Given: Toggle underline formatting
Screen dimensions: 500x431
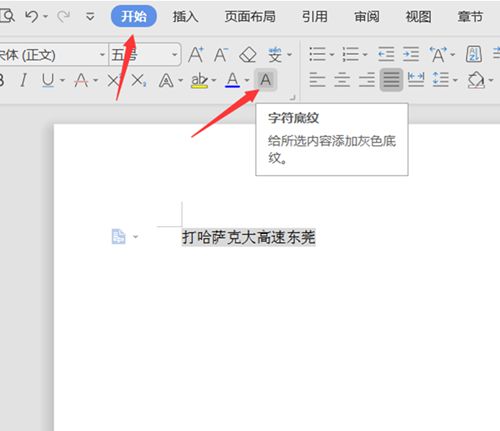Looking at the screenshot, I should (48, 80).
